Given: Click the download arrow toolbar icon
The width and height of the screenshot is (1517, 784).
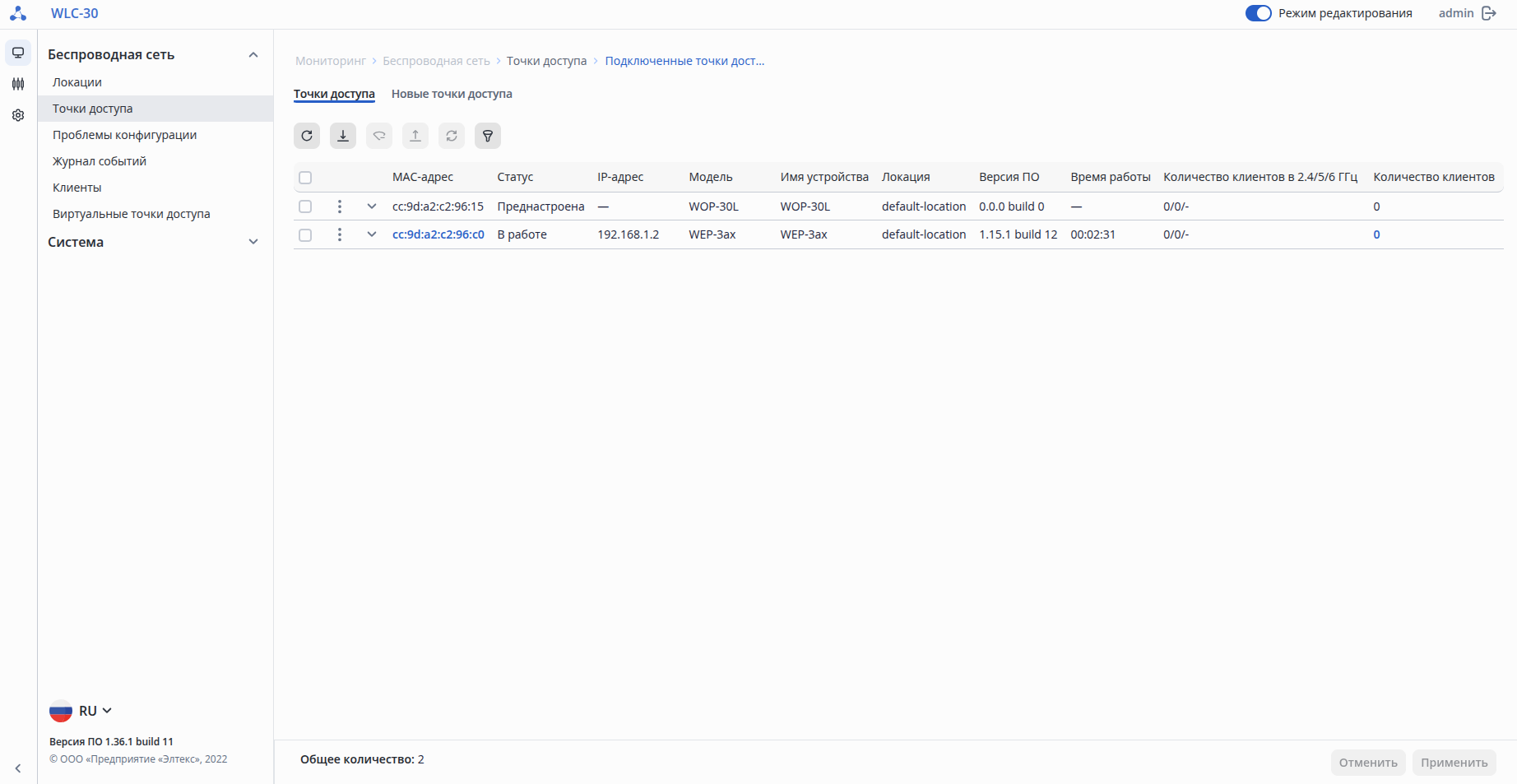Looking at the screenshot, I should pyautogui.click(x=343, y=136).
